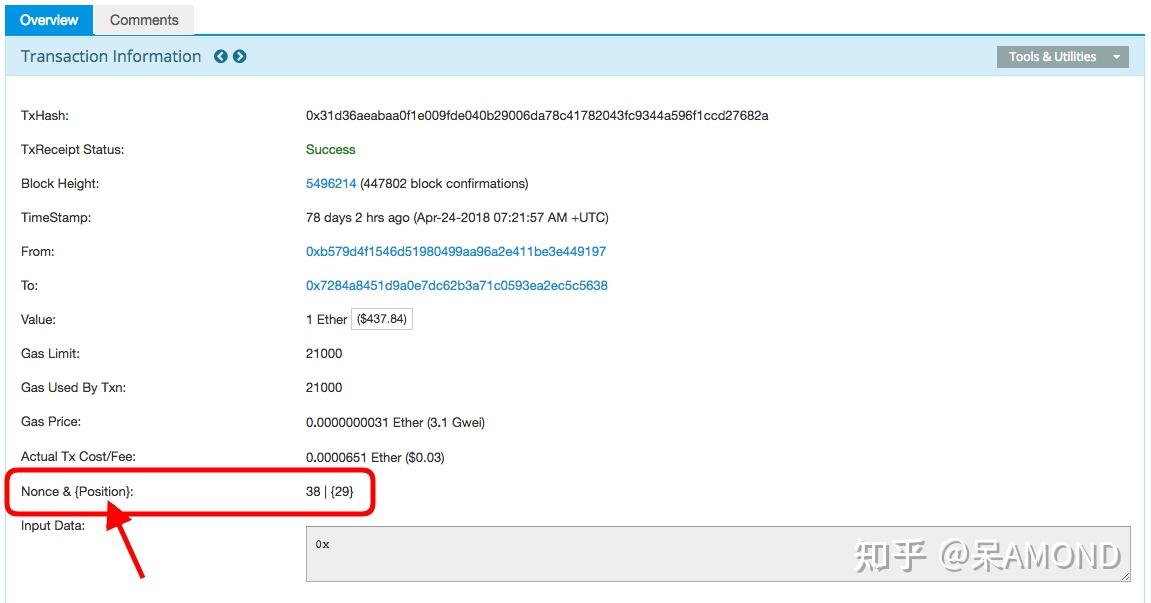Image resolution: width=1151 pixels, height=603 pixels.
Task: Click the 0.0000651 Ether fee value
Action: pyautogui.click(x=375, y=458)
